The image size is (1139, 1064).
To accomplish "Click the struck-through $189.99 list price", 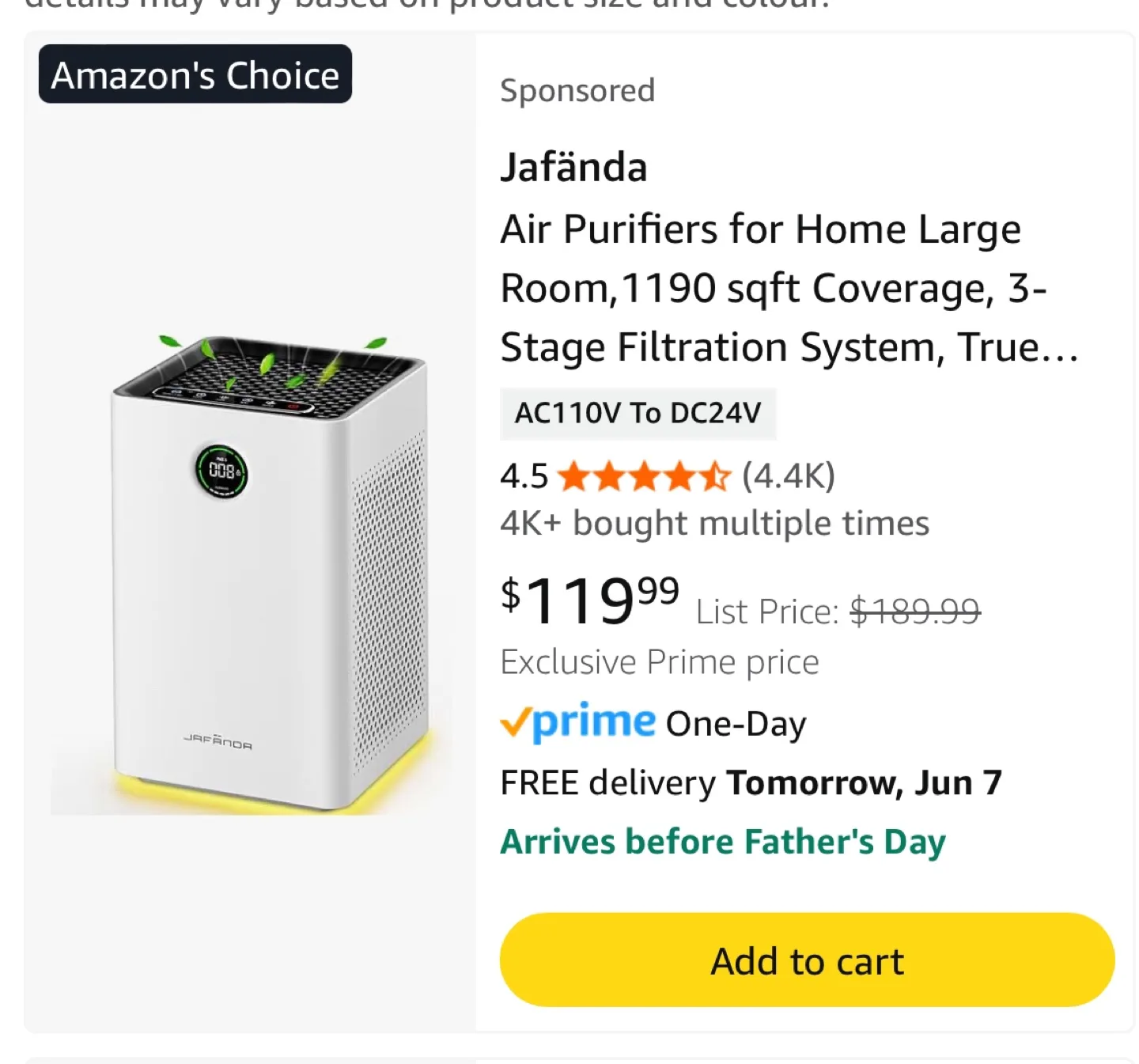I will coord(915,610).
